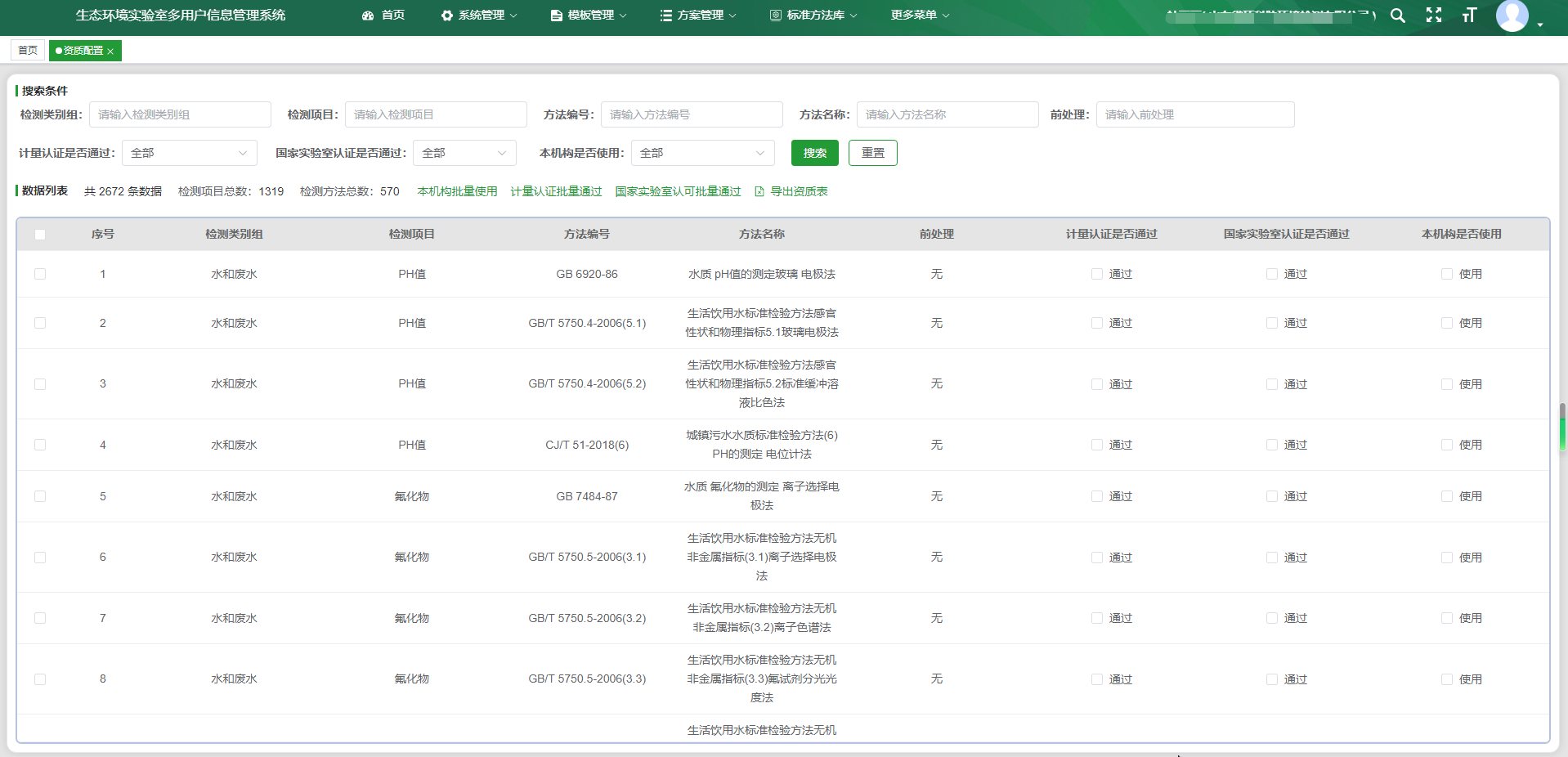Click the user avatar icon
Image resolution: width=1568 pixels, height=757 pixels.
[1512, 16]
